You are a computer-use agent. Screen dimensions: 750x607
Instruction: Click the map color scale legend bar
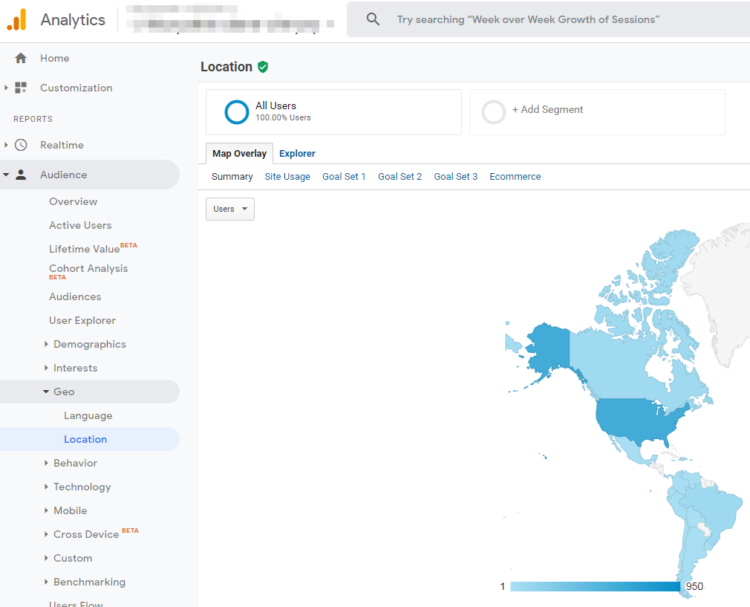click(x=595, y=586)
